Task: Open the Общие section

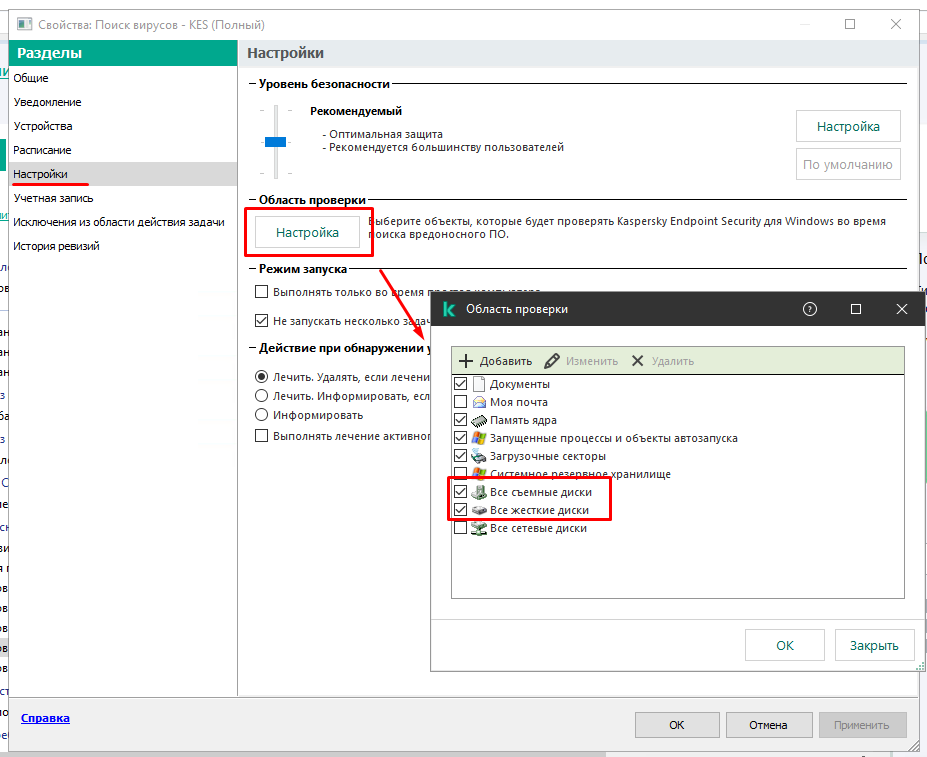Action: (x=123, y=78)
